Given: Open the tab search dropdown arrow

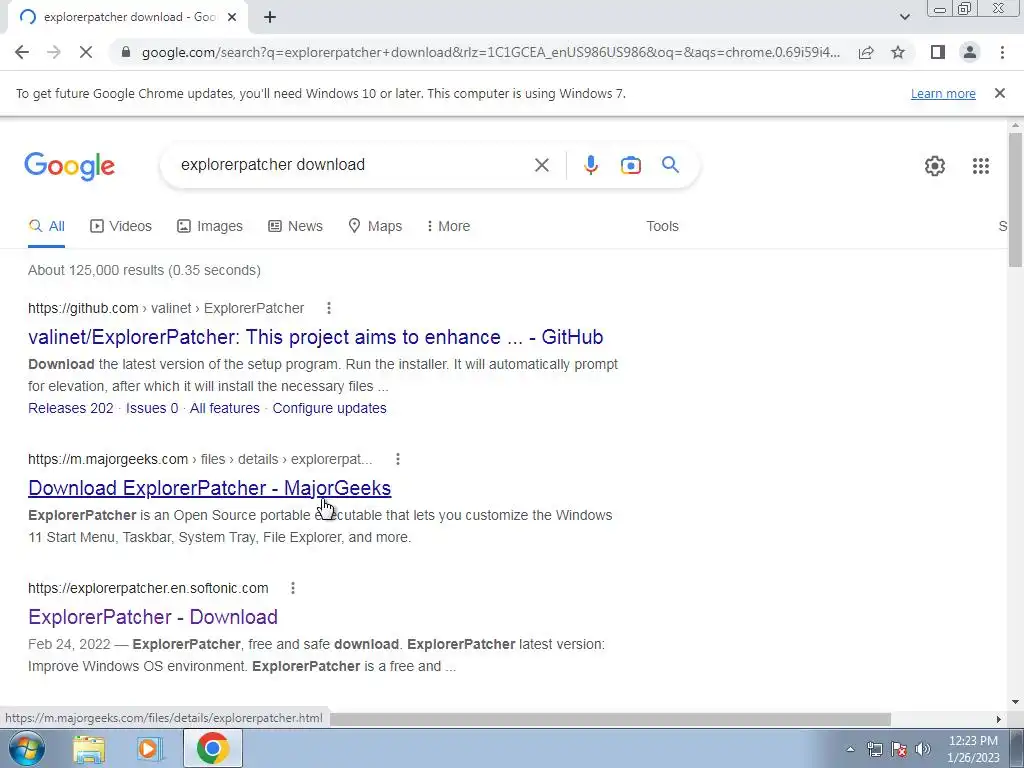Looking at the screenshot, I should coord(904,17).
